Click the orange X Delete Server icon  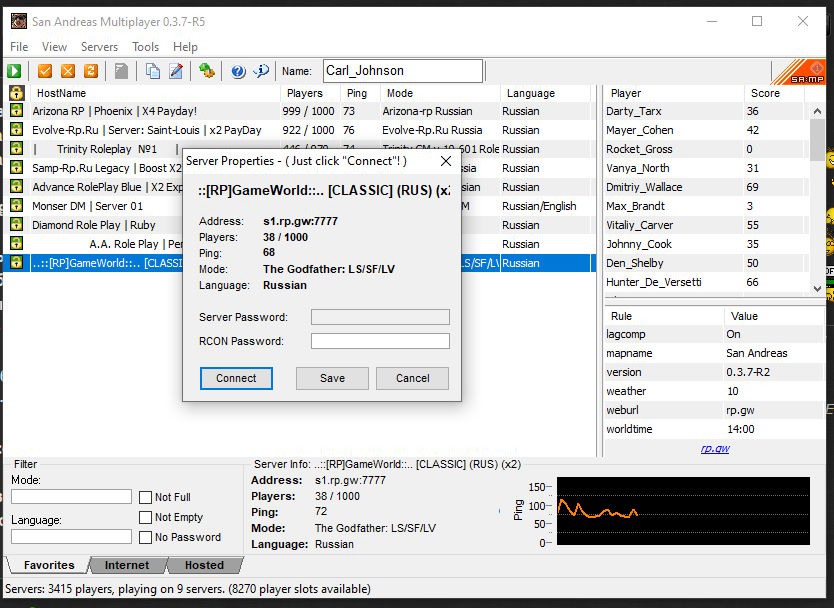click(x=68, y=71)
